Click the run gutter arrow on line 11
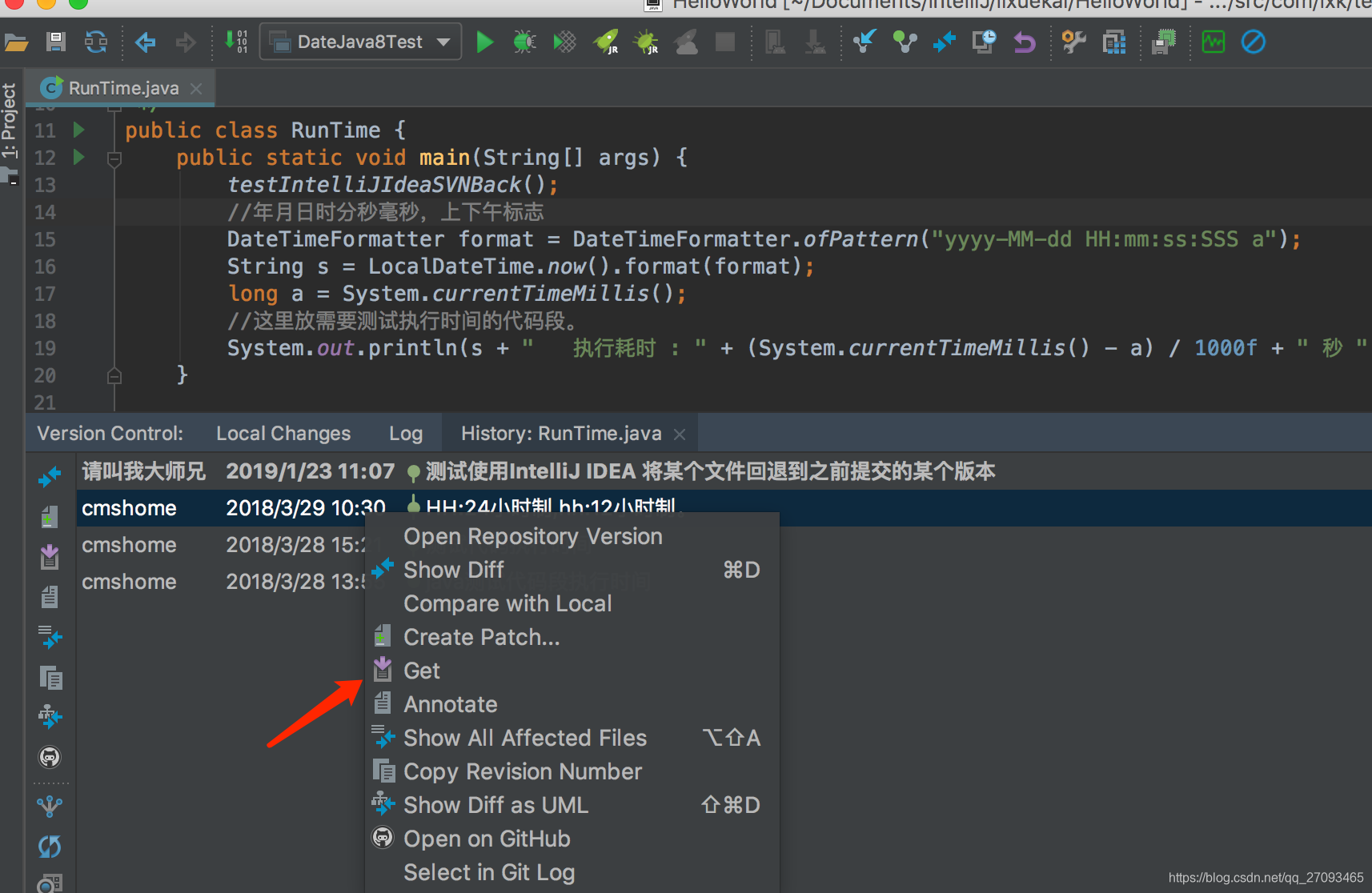 tap(78, 129)
